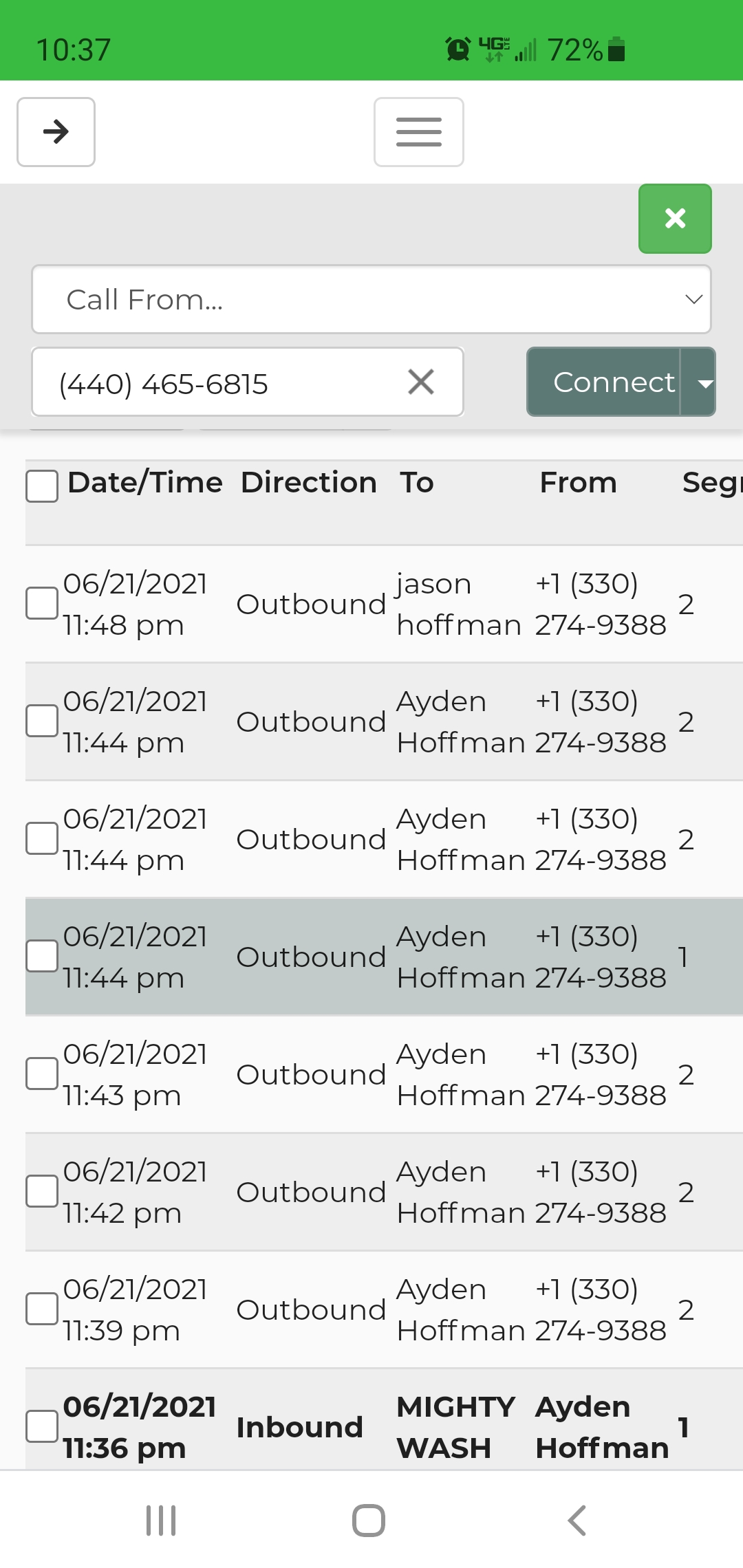Sort by the Date/Time column header

(145, 483)
